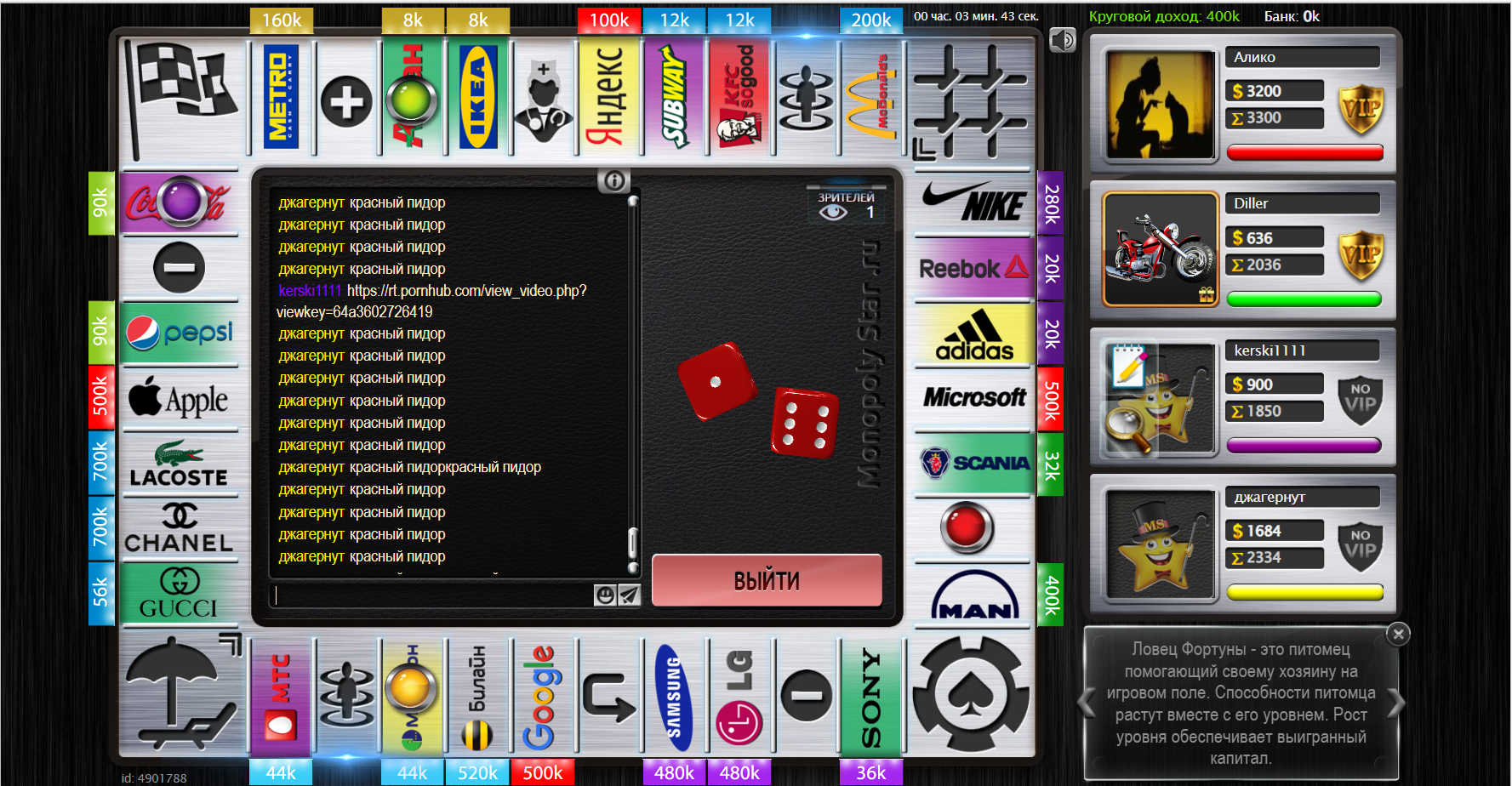Click the red die showing one
This screenshot has width=1512, height=786.
pyautogui.click(x=716, y=381)
